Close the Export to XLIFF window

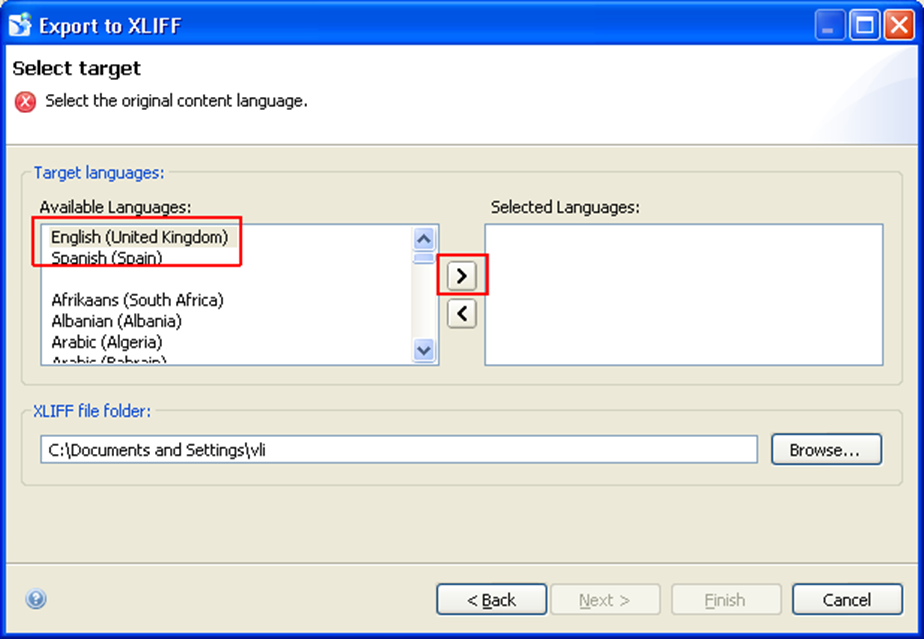click(897, 25)
